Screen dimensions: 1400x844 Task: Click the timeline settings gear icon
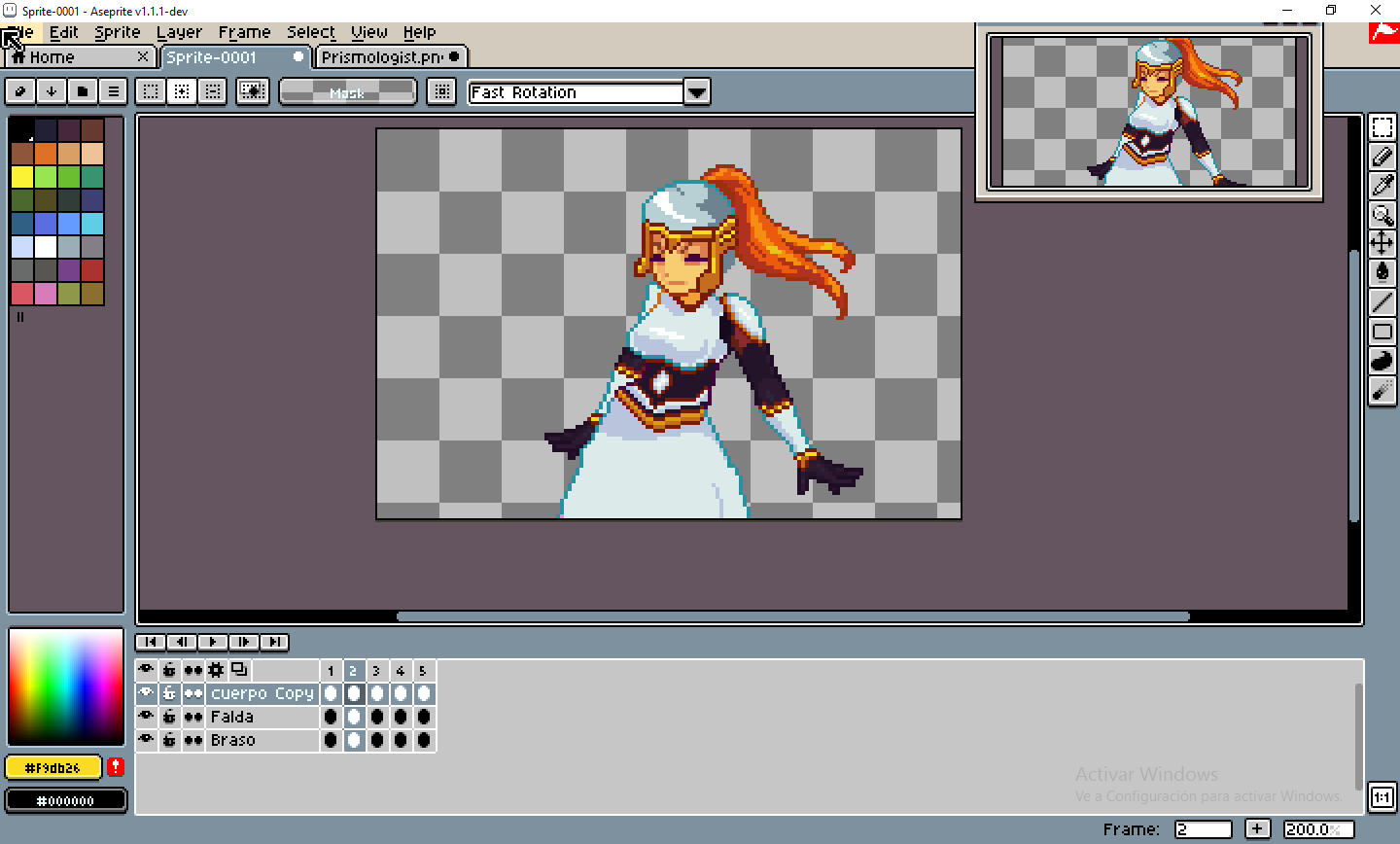[x=216, y=670]
